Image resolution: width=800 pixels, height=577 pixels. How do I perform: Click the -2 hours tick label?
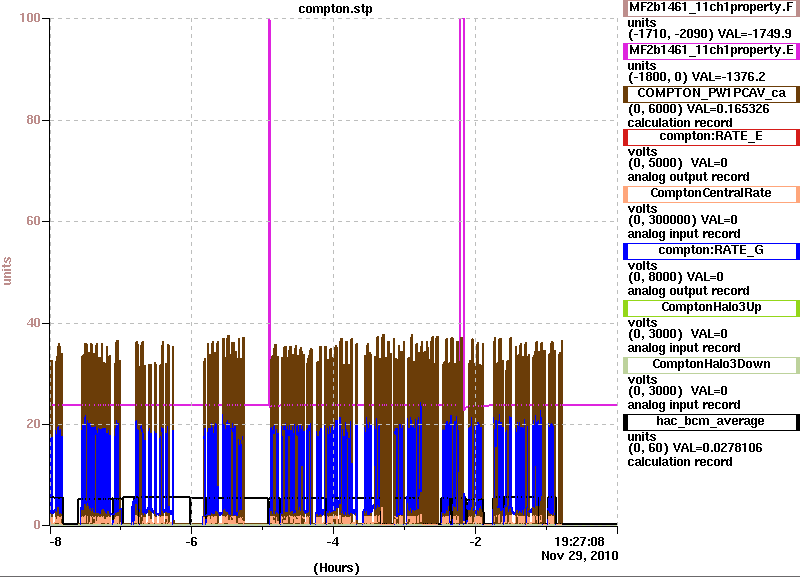tap(475, 542)
